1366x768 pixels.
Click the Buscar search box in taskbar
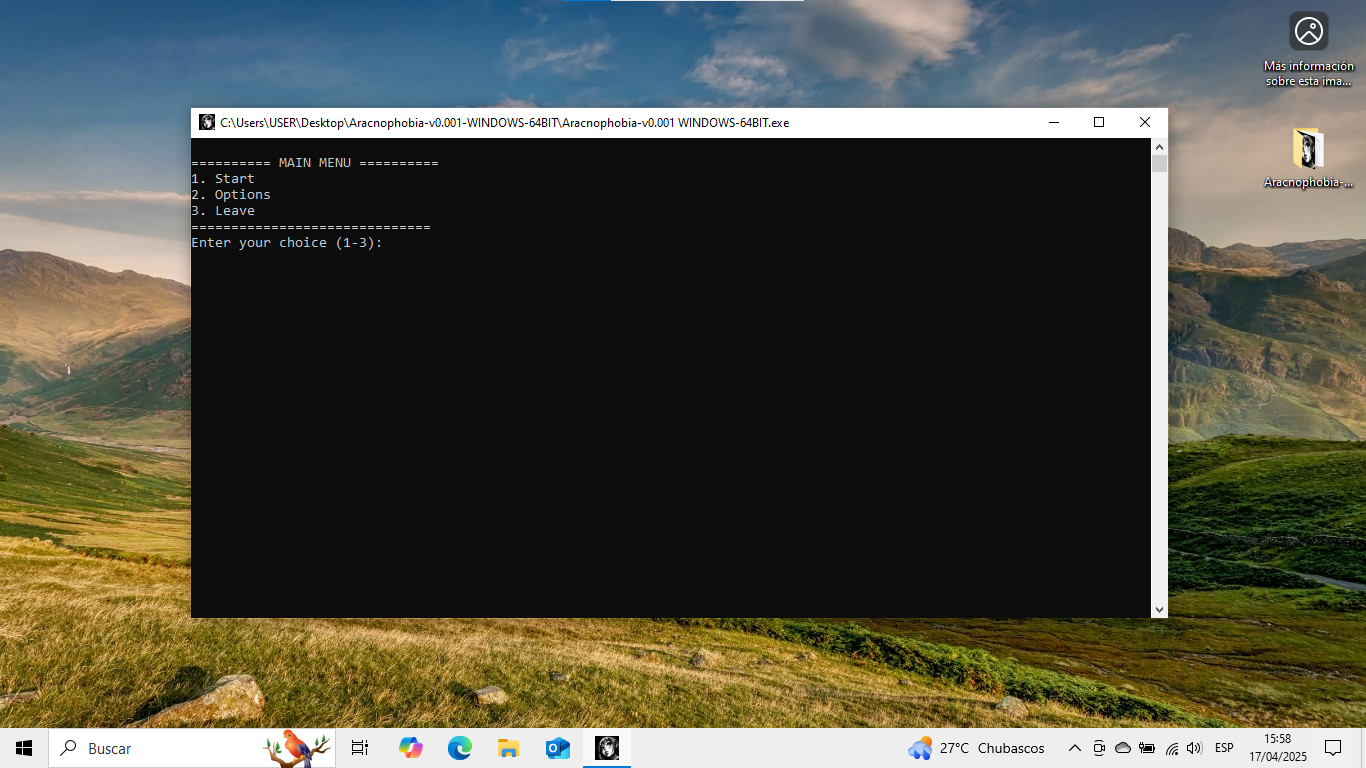192,748
